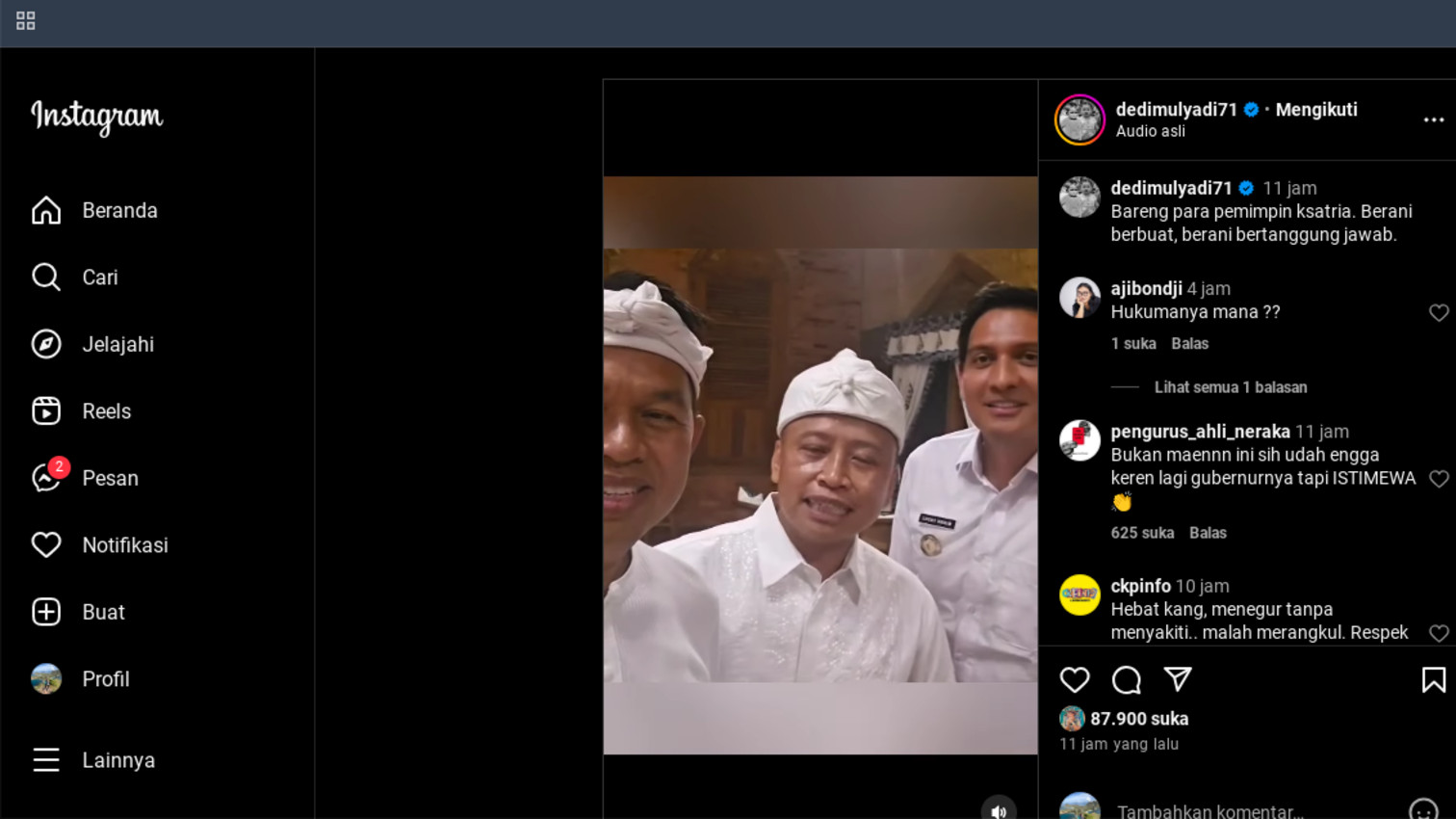The image size is (1456, 819).
Task: Open Notifikasi panel
Action: tap(99, 545)
